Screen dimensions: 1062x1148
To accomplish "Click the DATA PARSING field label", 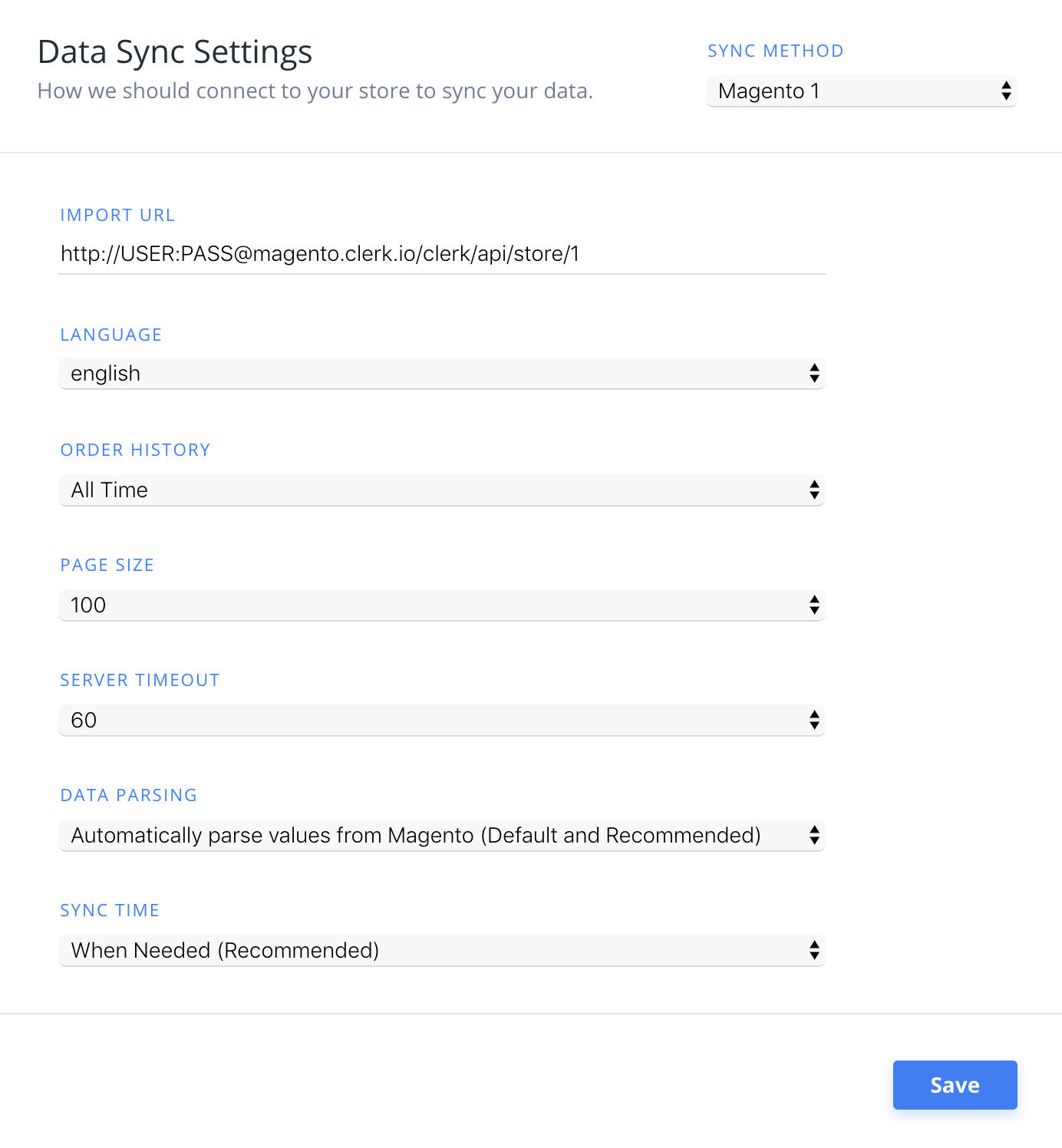I will coord(129,796).
